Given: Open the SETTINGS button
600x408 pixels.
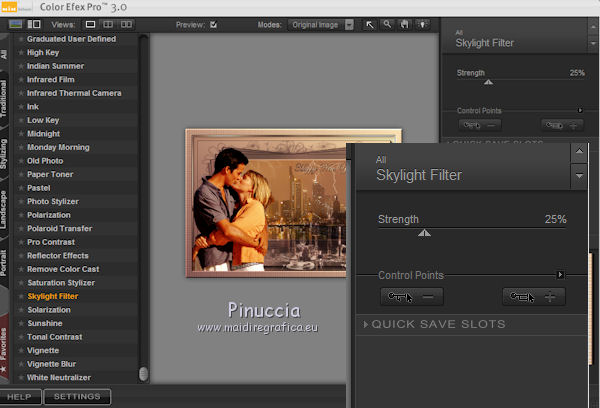Looking at the screenshot, I should tap(77, 397).
